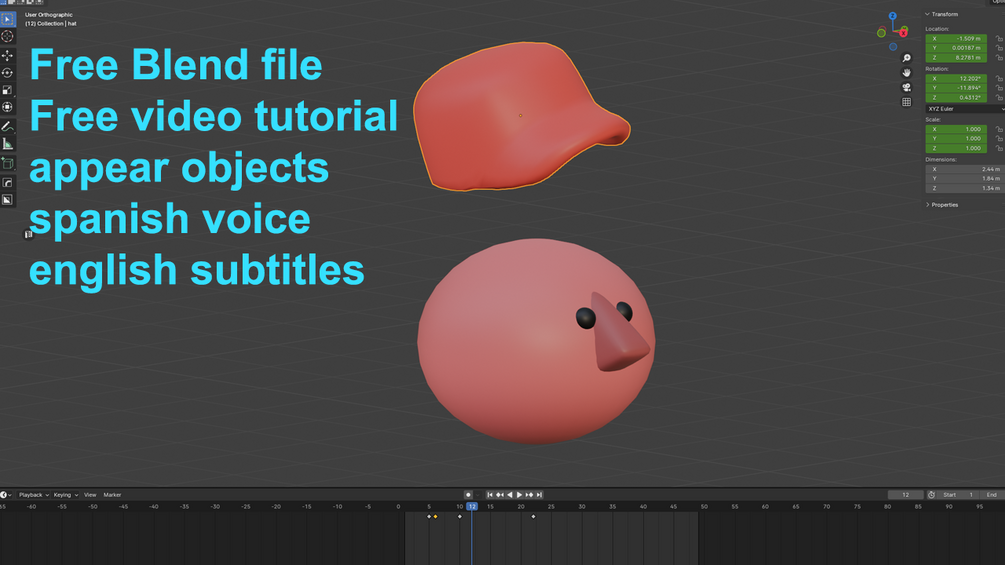
Task: Choose the Rotate tool
Action: pos(8,73)
